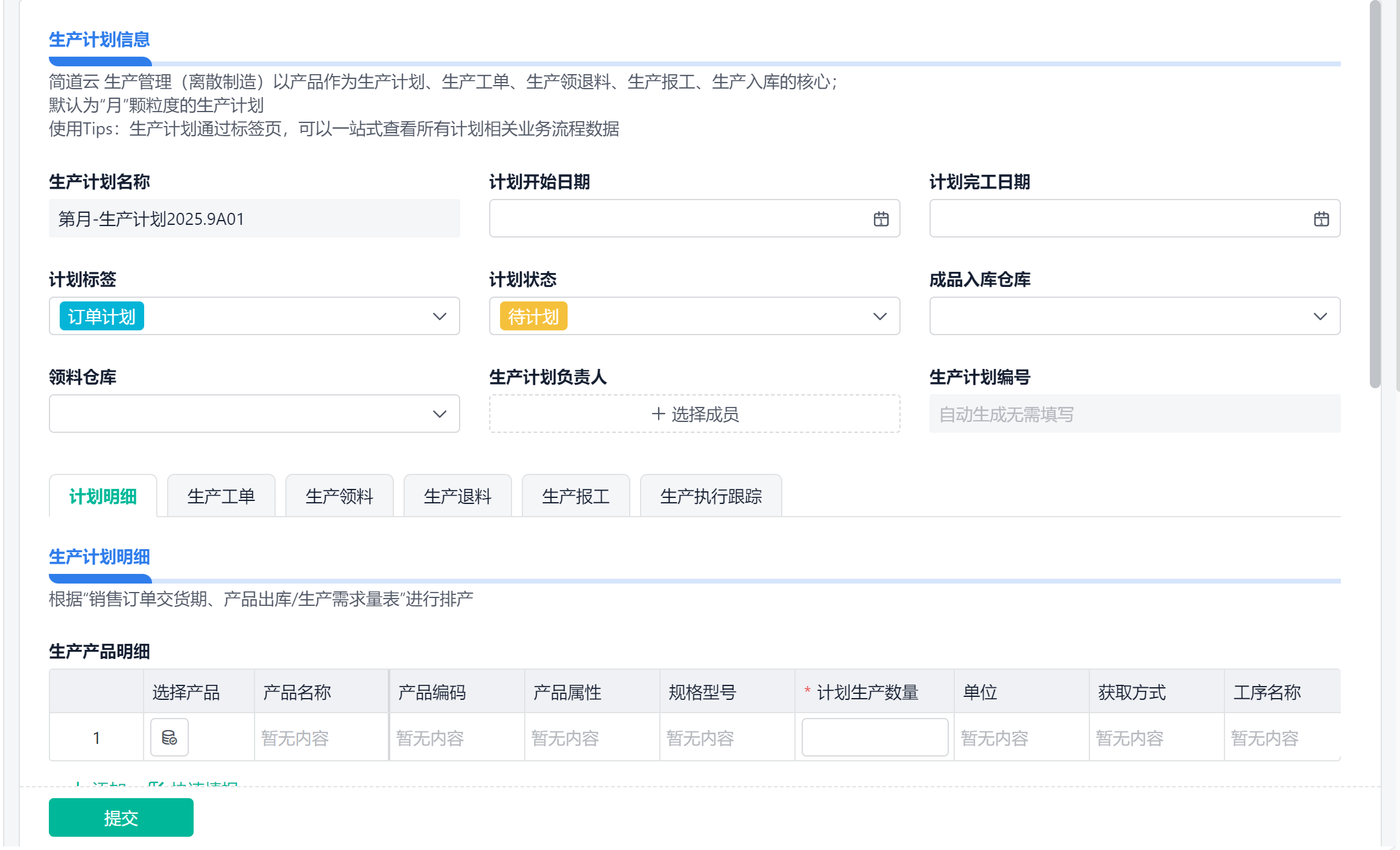Expand the 计划状态 dropdown
The image size is (1400, 850).
[x=879, y=316]
